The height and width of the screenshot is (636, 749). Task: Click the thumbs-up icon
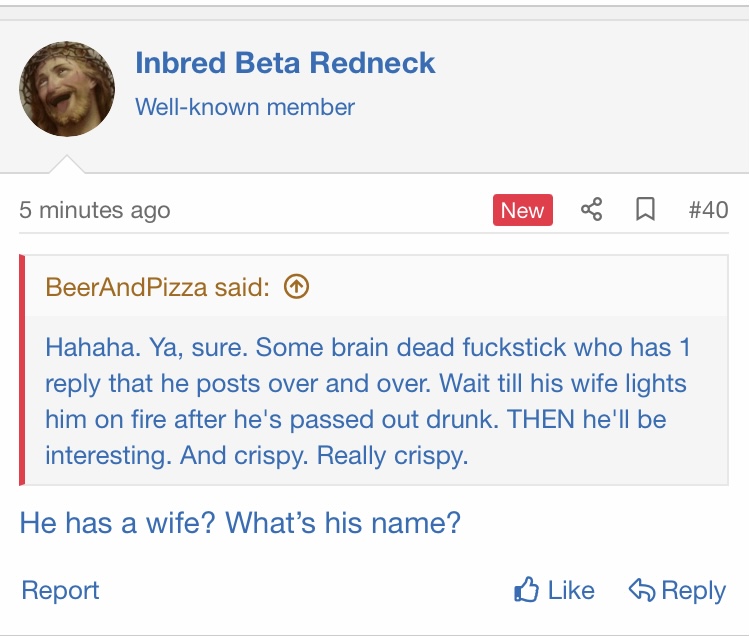tap(526, 590)
